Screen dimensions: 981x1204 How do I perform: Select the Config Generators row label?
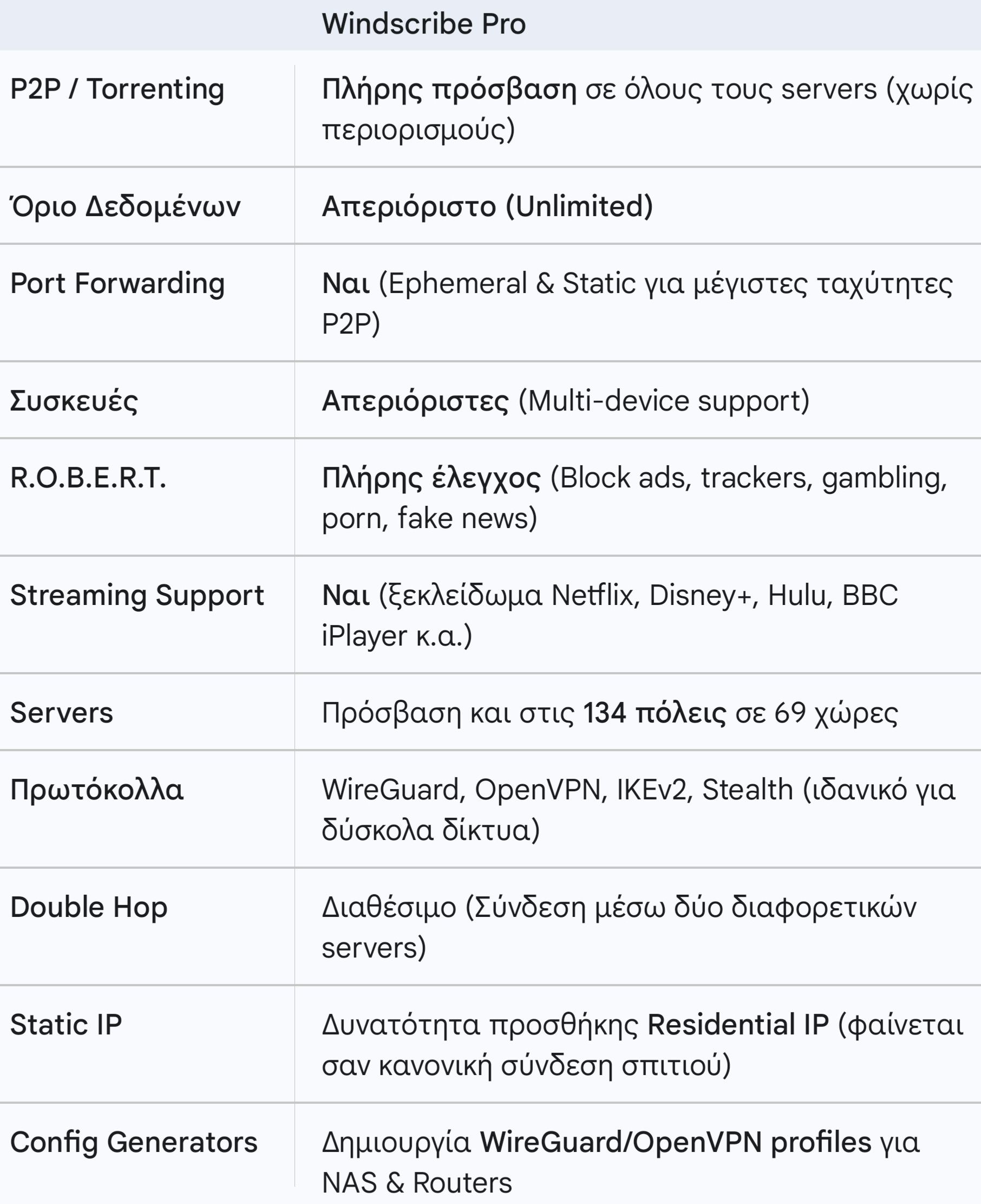click(134, 1142)
